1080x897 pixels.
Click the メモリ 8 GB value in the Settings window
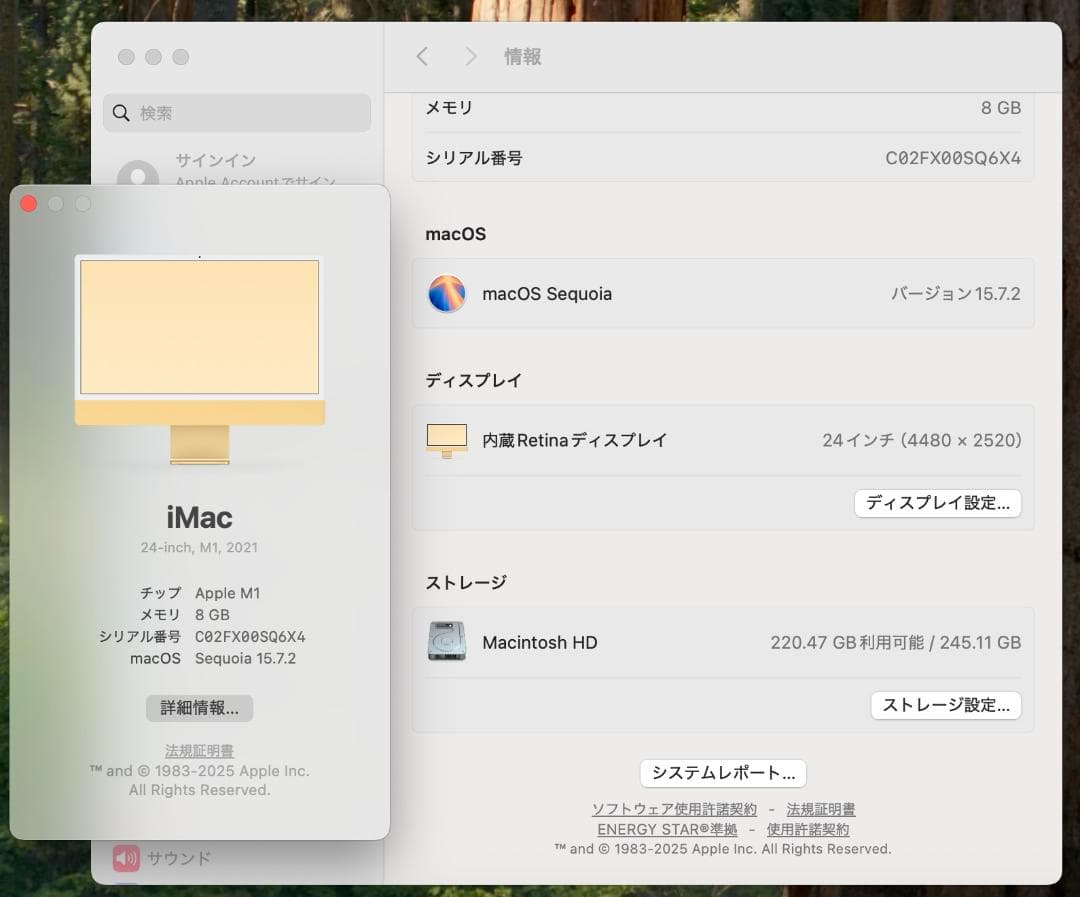[1001, 108]
